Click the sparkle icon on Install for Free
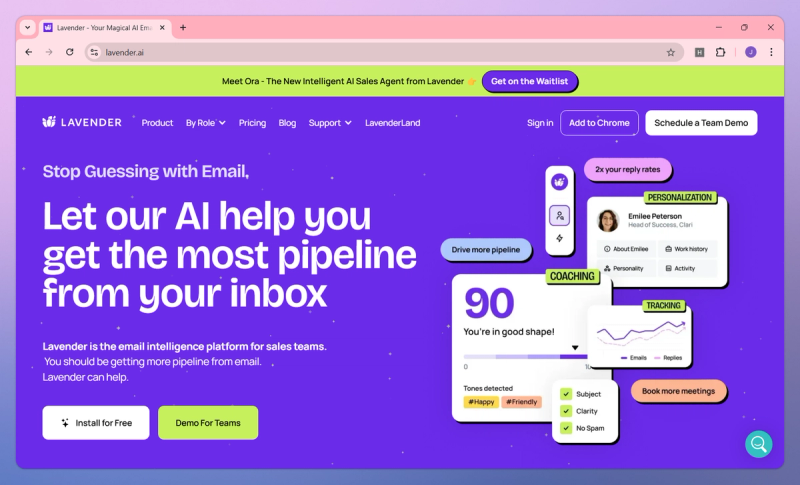 (x=65, y=423)
